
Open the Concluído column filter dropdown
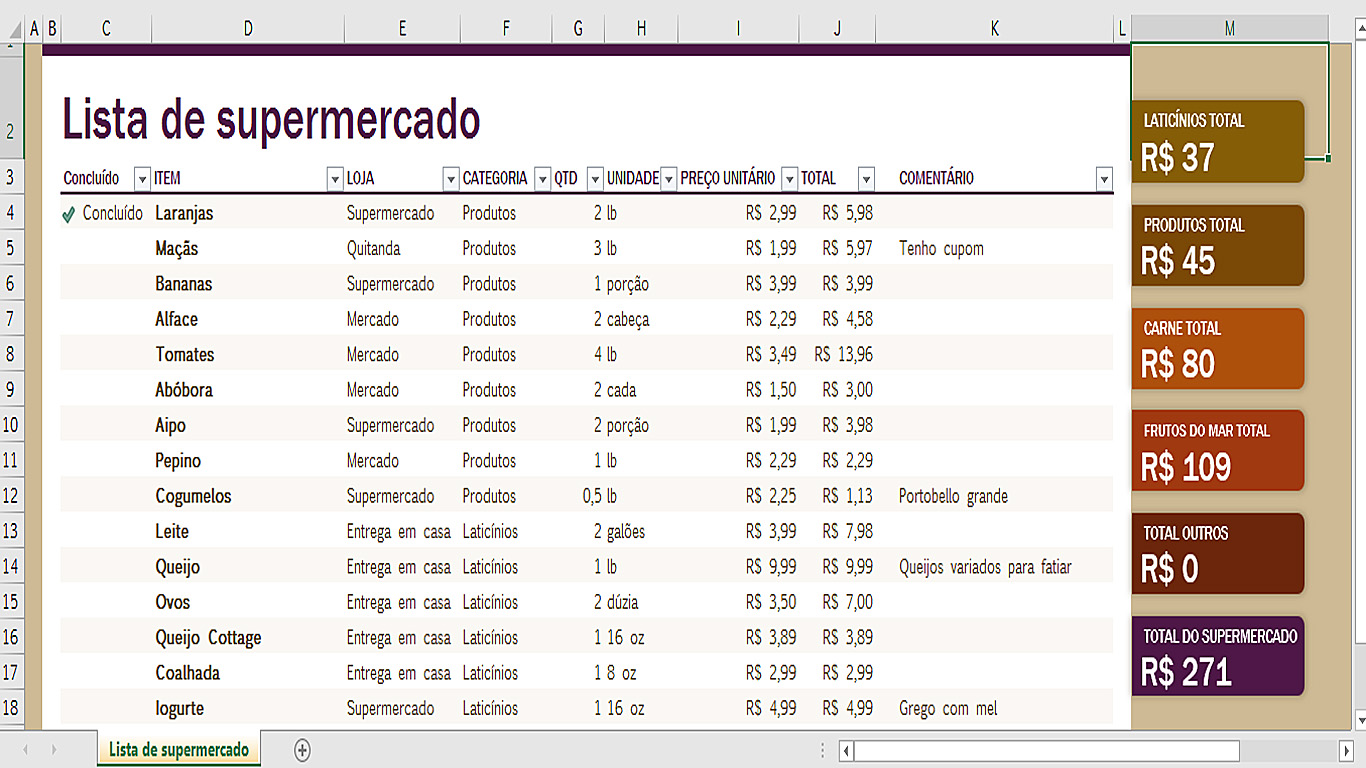(x=142, y=179)
